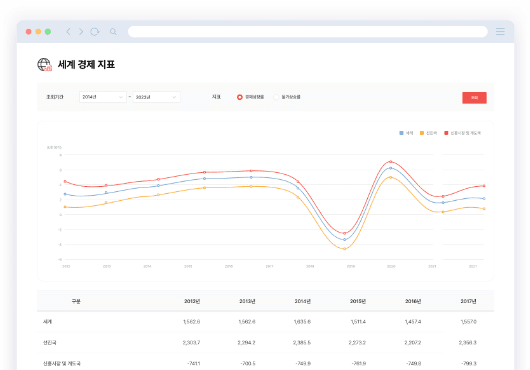Go forward with the browser forward arrow

[x=81, y=31]
